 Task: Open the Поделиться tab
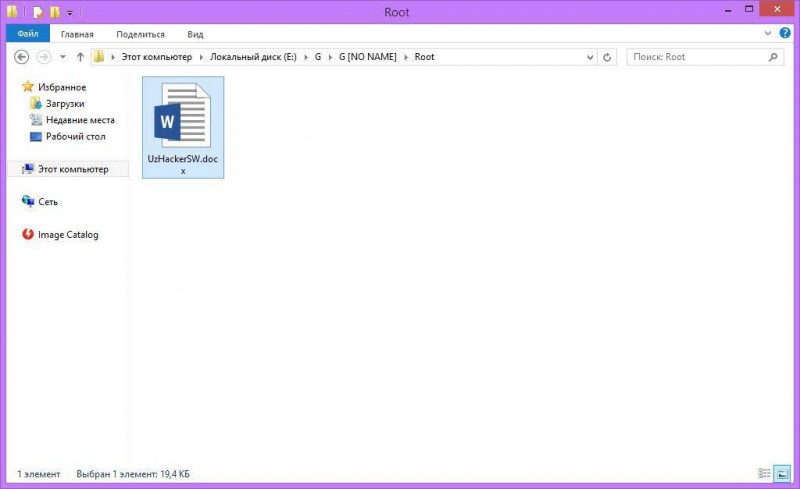click(140, 34)
